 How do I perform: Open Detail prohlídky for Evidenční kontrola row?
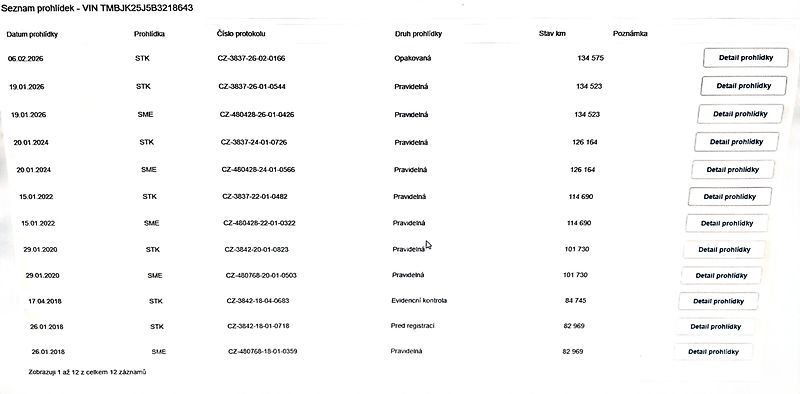[718, 301]
